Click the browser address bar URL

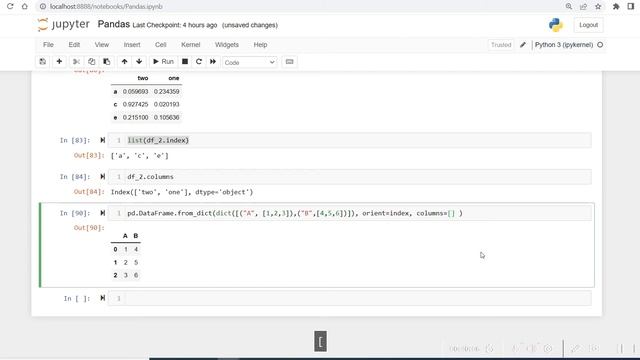[106, 7]
